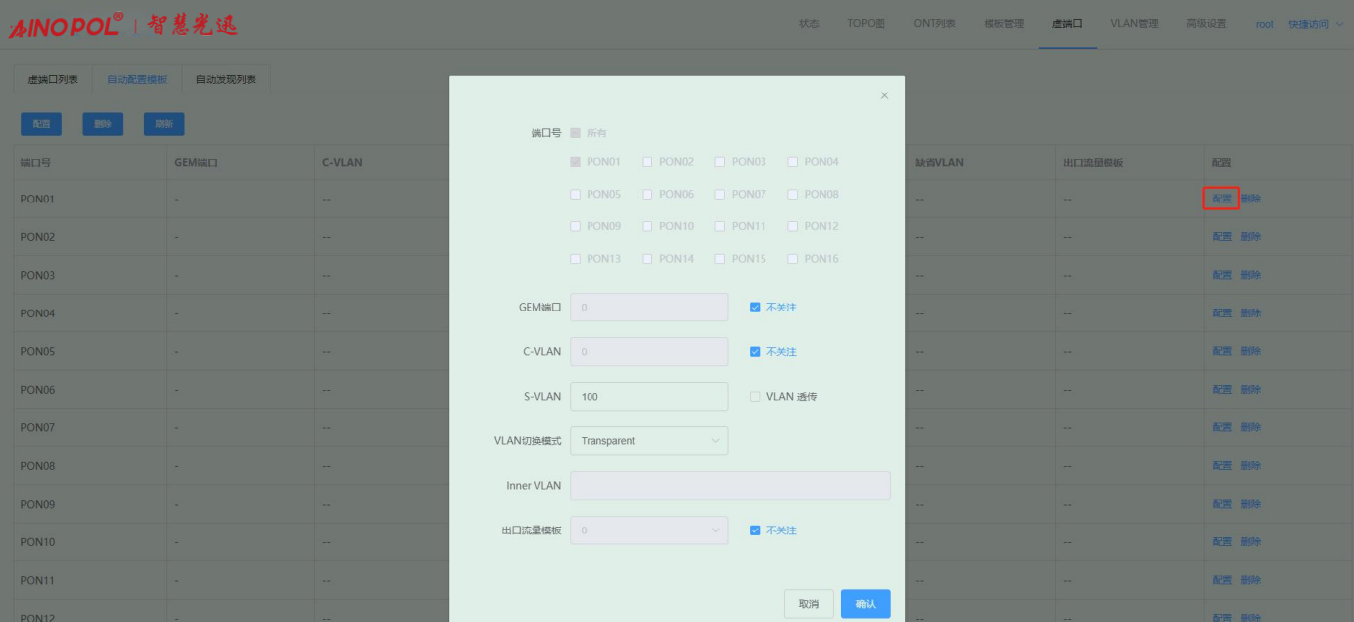Viewport: 1354px width, 622px height.
Task: Enable the VLAN 透传 checkbox
Action: coord(755,397)
